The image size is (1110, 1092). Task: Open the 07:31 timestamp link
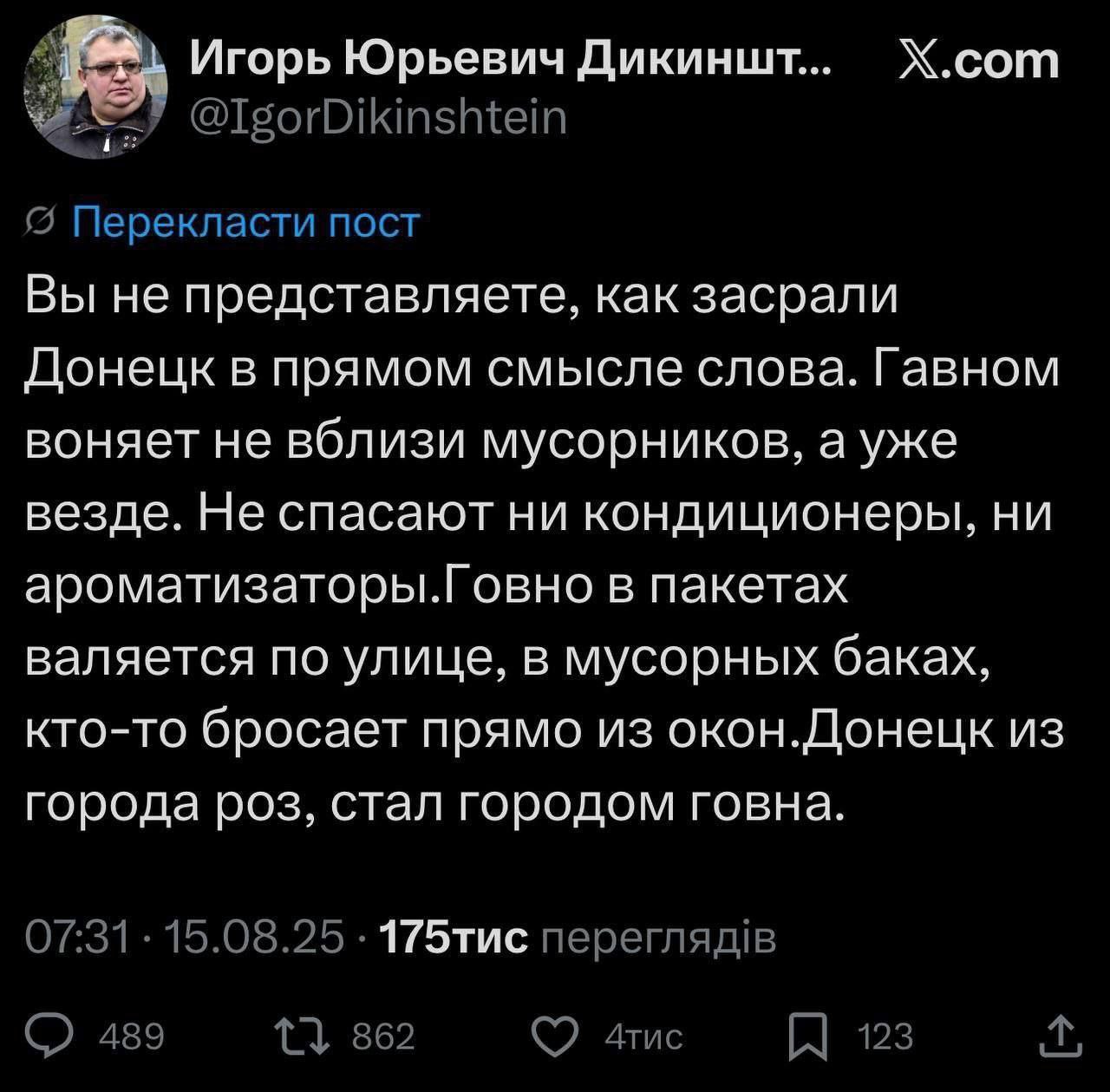click(x=78, y=937)
